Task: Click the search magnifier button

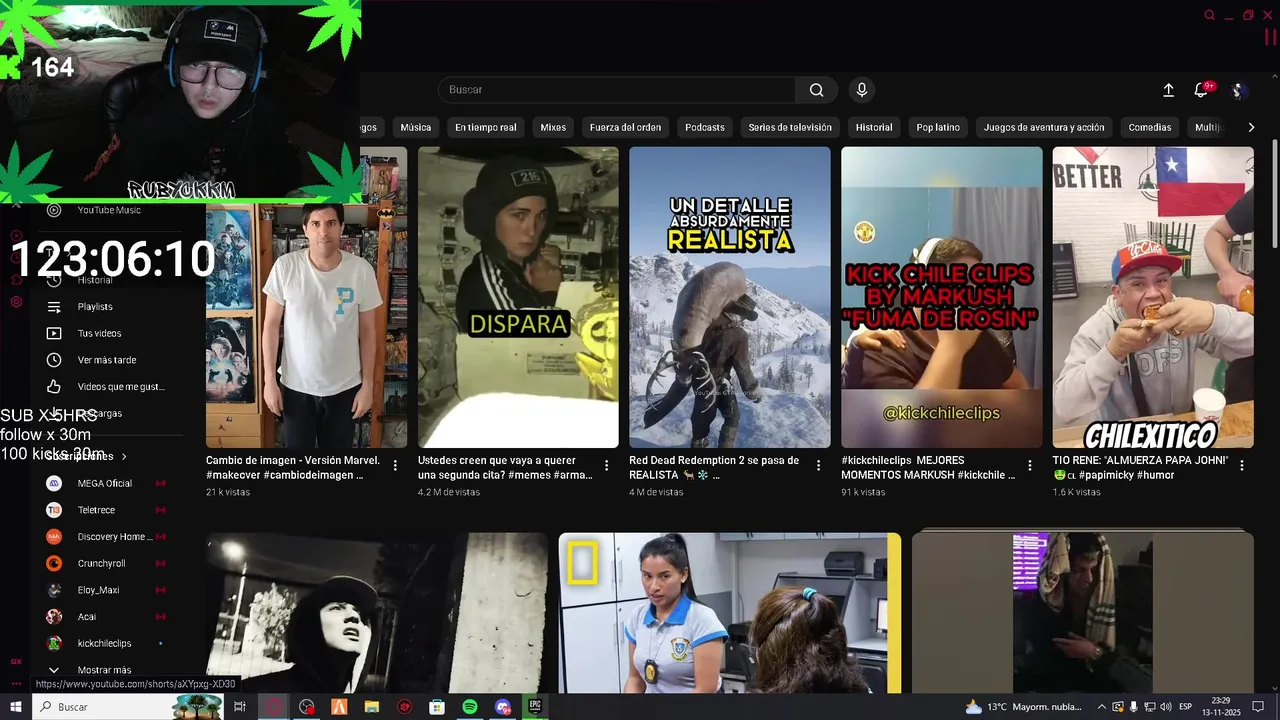Action: 816,90
